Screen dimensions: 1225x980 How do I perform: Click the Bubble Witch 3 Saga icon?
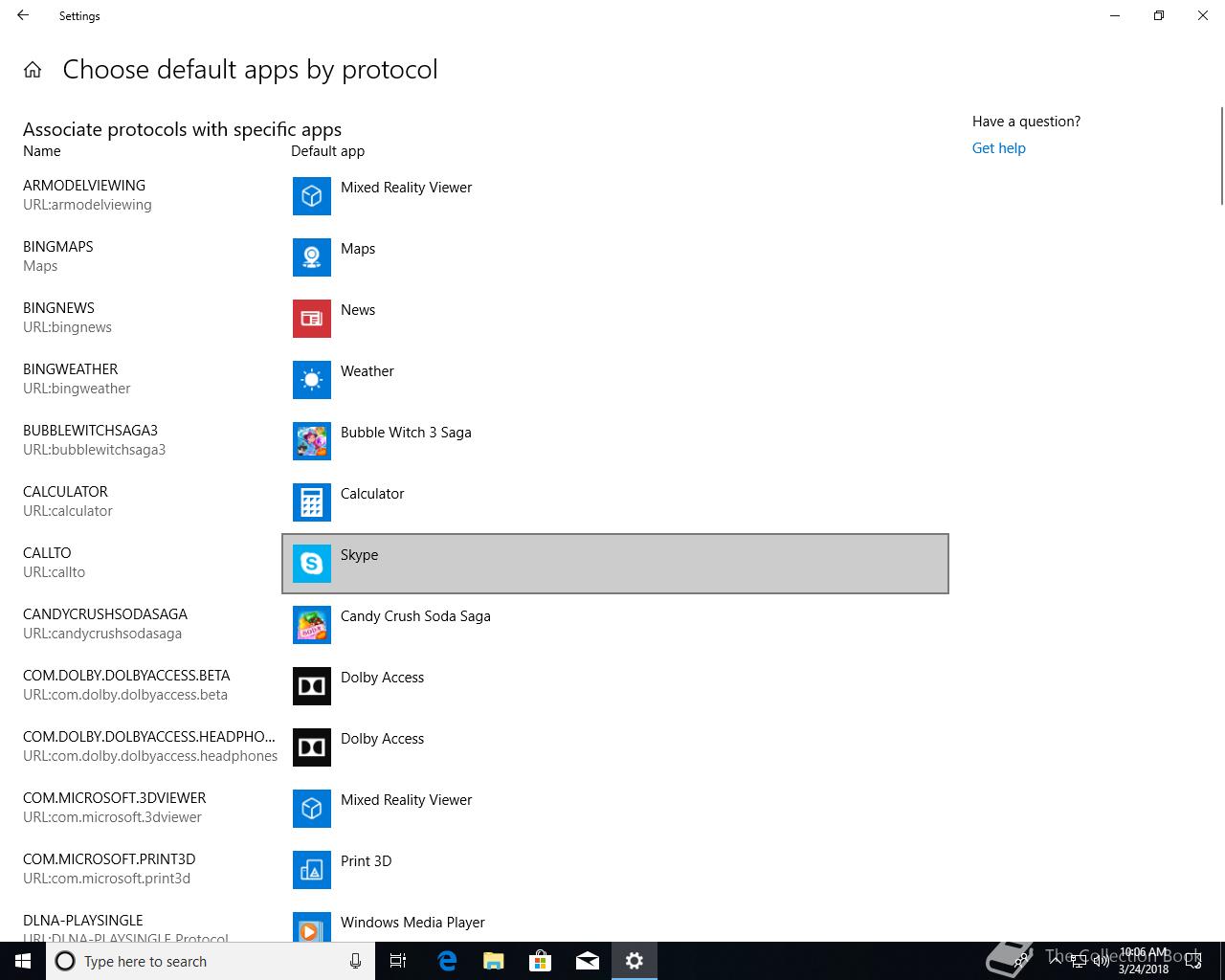312,441
